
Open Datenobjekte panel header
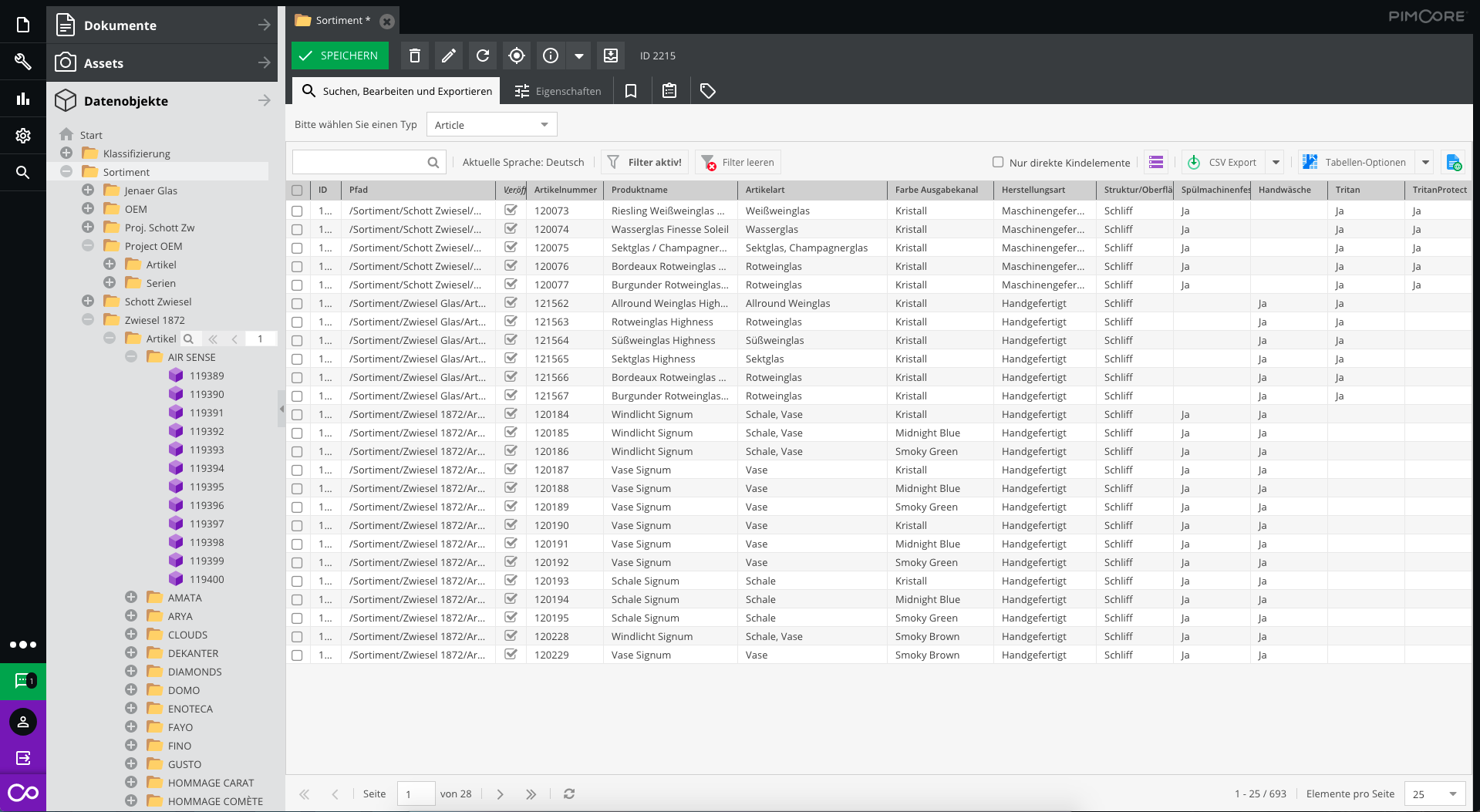[162, 101]
